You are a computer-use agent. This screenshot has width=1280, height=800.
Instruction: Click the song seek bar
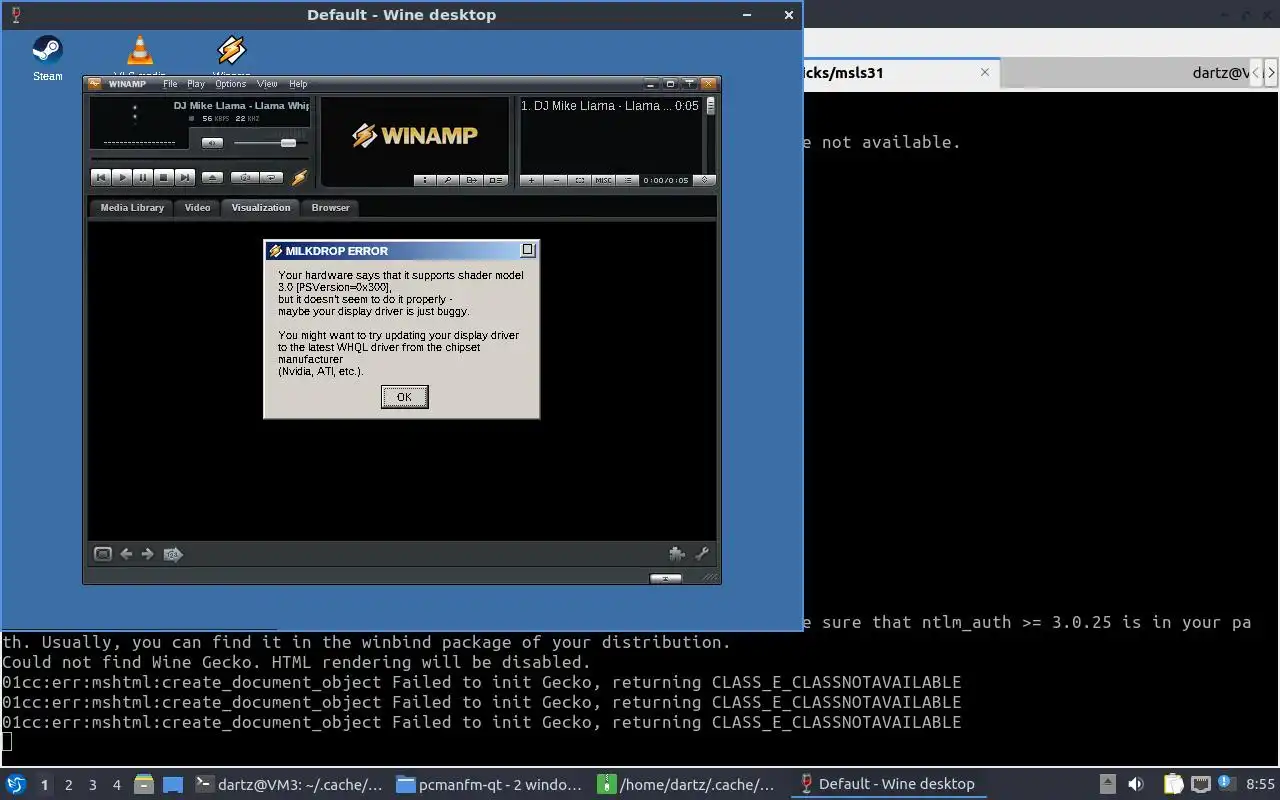[x=200, y=158]
